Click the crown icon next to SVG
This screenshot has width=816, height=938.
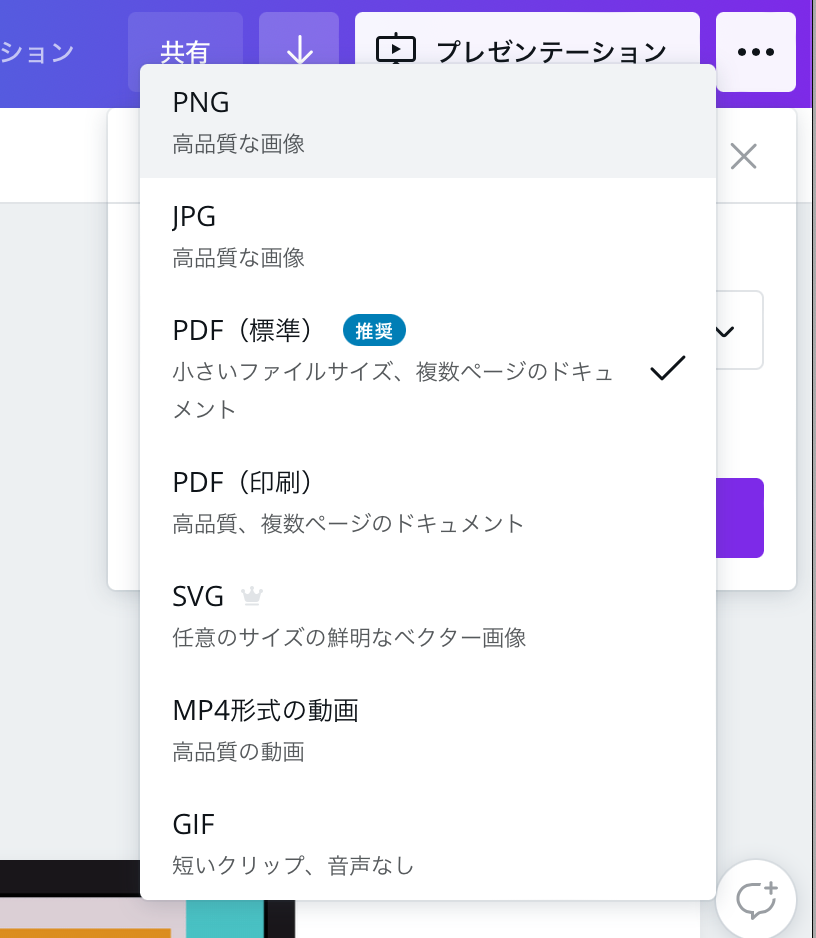(252, 596)
